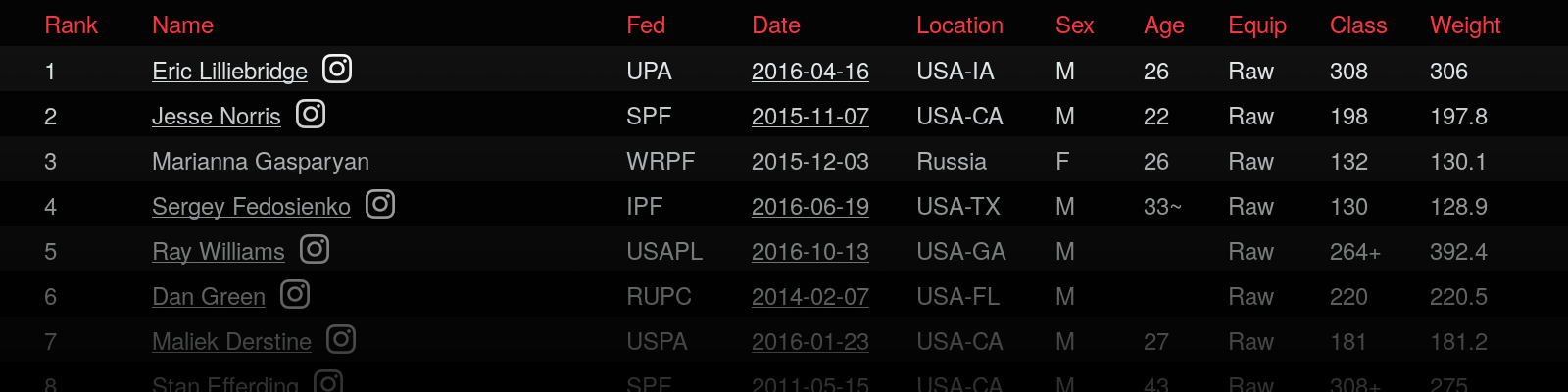View the 2016-04-16 meet results
The width and height of the screenshot is (1568, 392).
pyautogui.click(x=810, y=72)
